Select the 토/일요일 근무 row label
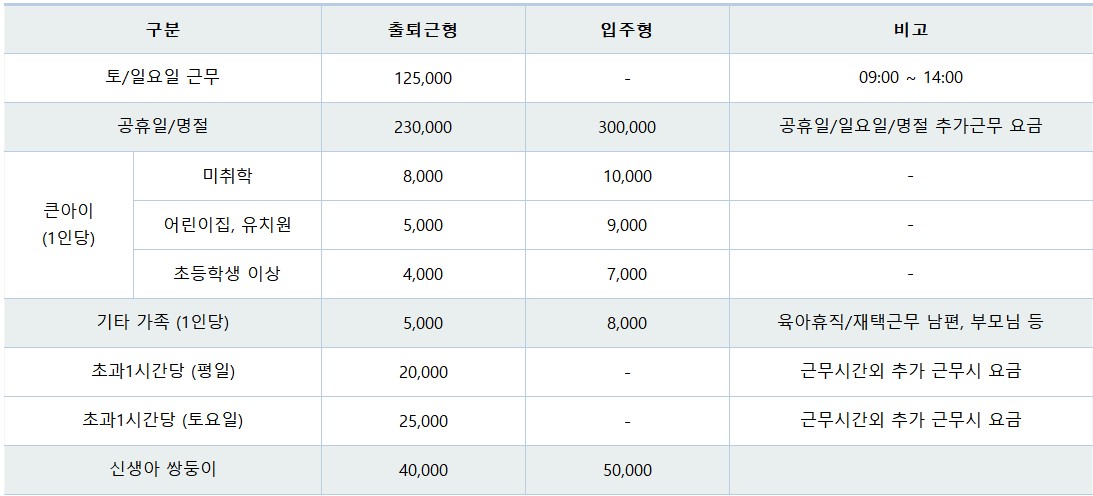This screenshot has width=1093, height=496. 162,77
